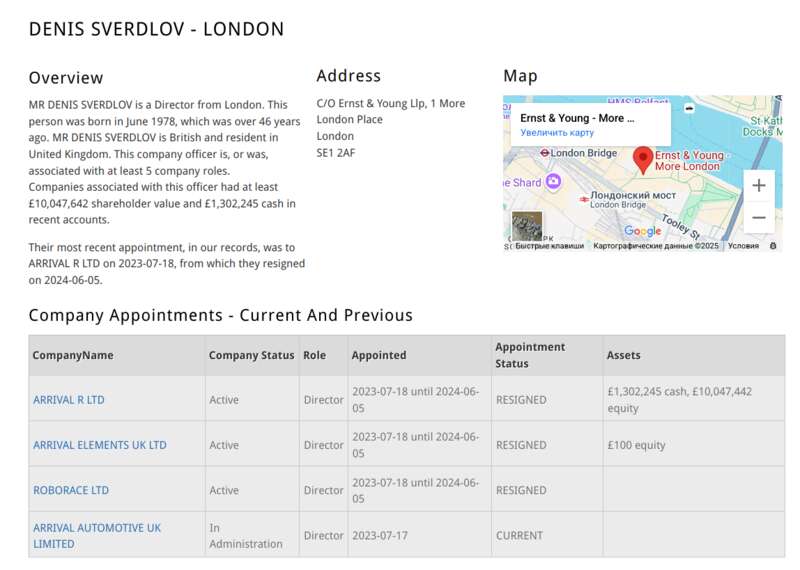Click the red Ernst & Young map pin
This screenshot has width=800, height=570.
(643, 160)
